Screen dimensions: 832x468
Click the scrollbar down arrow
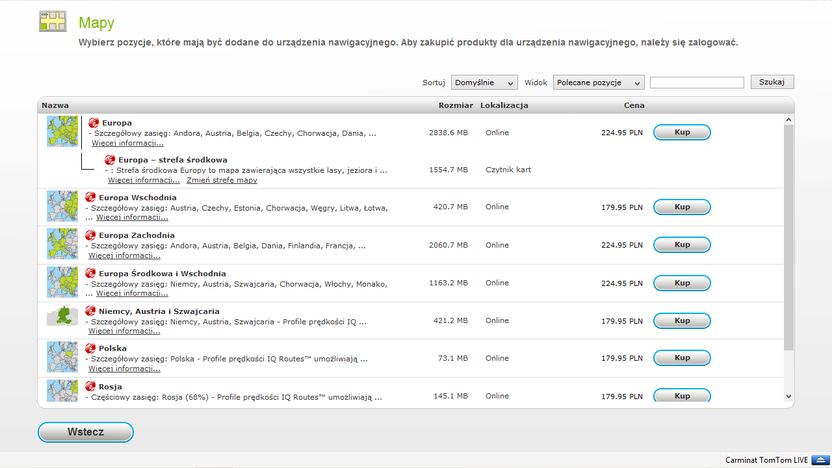(x=788, y=396)
